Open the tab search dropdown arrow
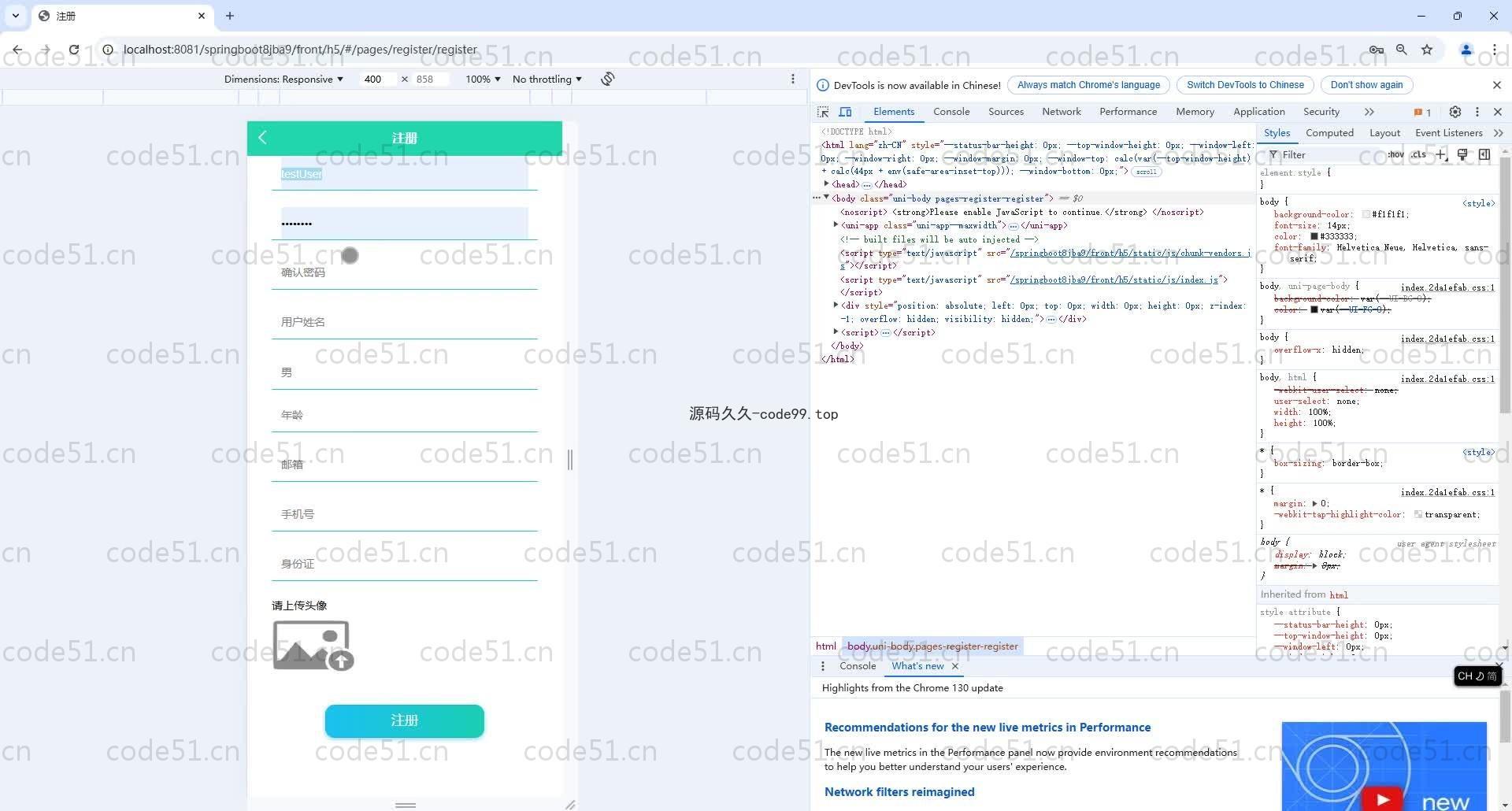The image size is (1512, 811). tap(15, 16)
